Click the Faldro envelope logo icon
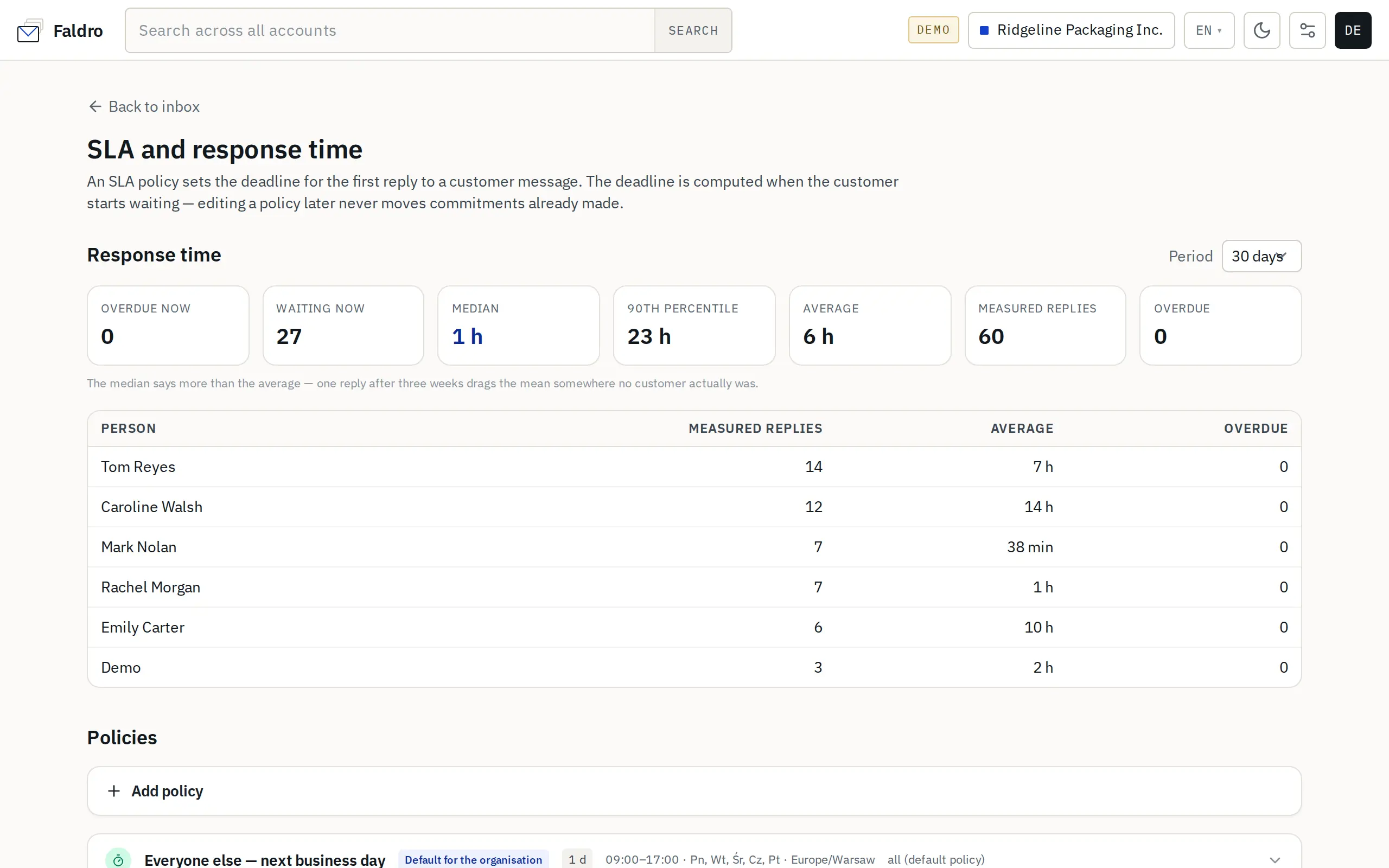The width and height of the screenshot is (1389, 868). 30,30
